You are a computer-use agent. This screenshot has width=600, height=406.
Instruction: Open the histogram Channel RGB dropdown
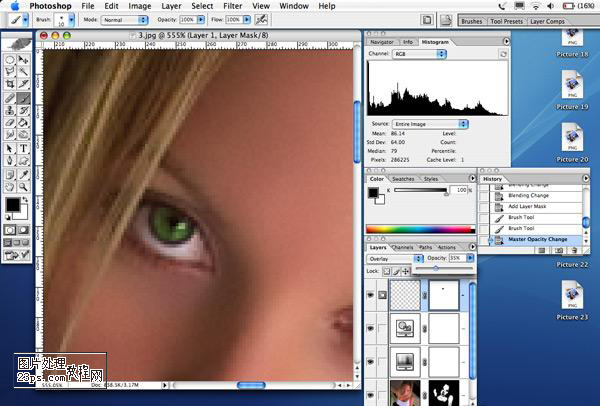(x=419, y=54)
